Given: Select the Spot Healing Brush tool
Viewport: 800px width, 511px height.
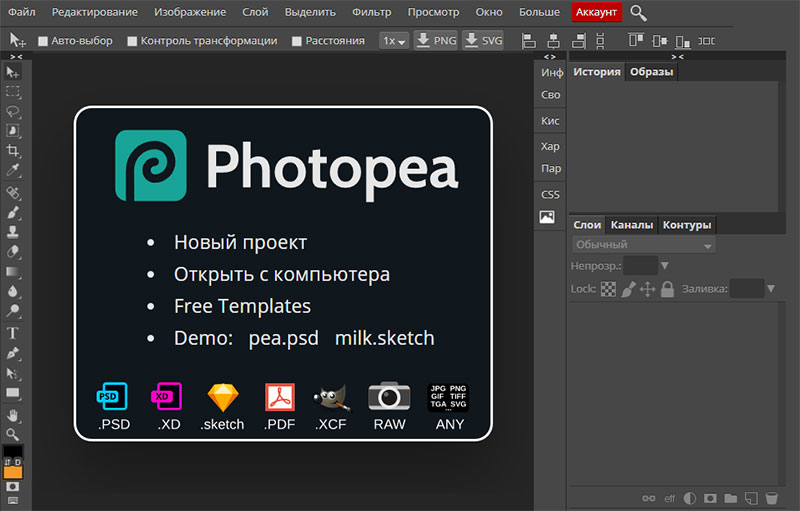Looking at the screenshot, I should (x=13, y=193).
